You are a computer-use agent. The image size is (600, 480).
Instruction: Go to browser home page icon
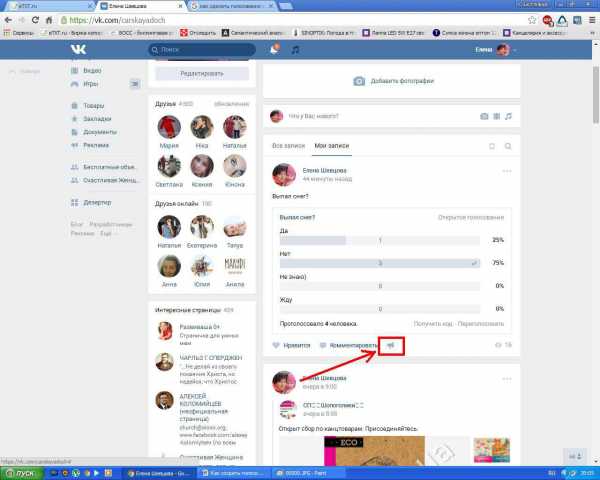49,20
